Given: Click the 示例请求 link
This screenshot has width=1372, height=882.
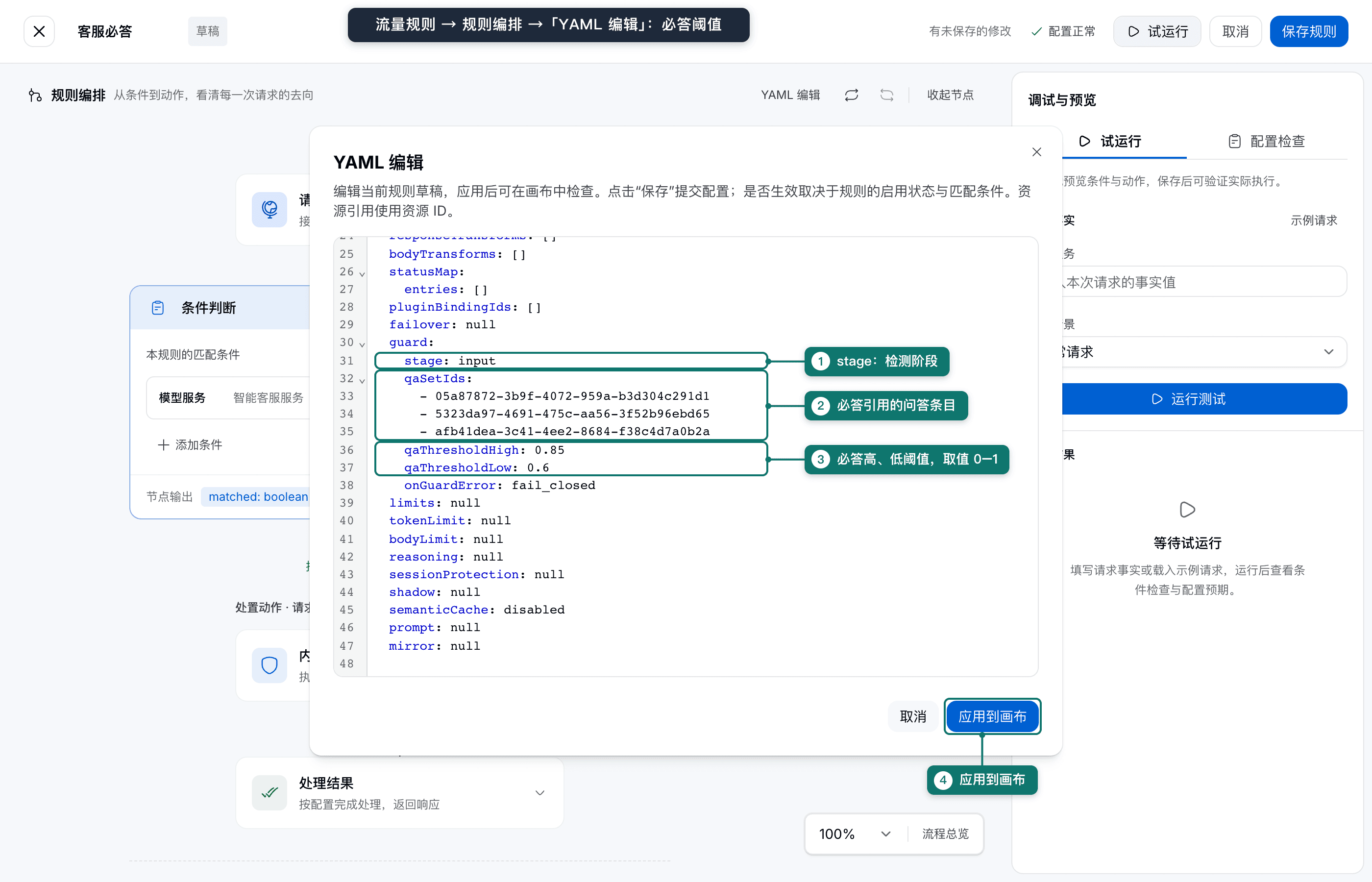Looking at the screenshot, I should pyautogui.click(x=1314, y=220).
